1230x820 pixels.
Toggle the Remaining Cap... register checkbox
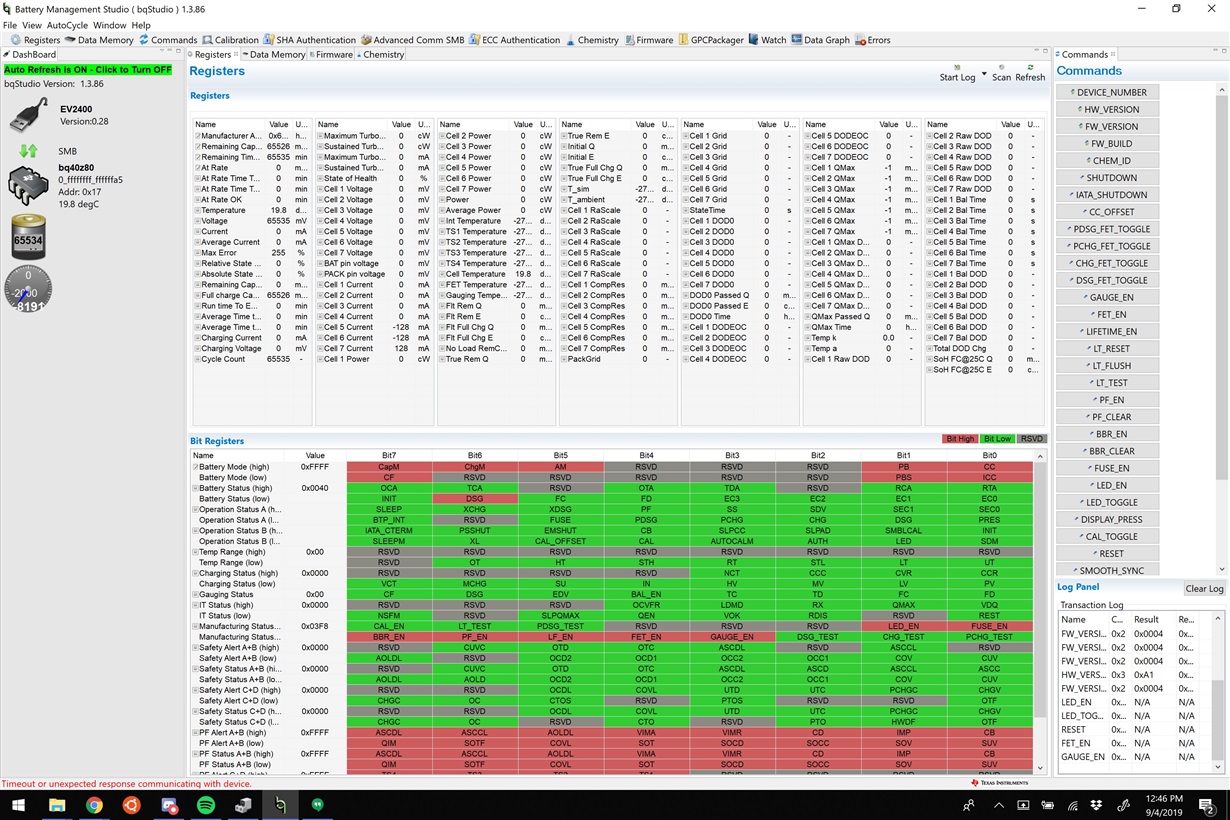point(198,146)
